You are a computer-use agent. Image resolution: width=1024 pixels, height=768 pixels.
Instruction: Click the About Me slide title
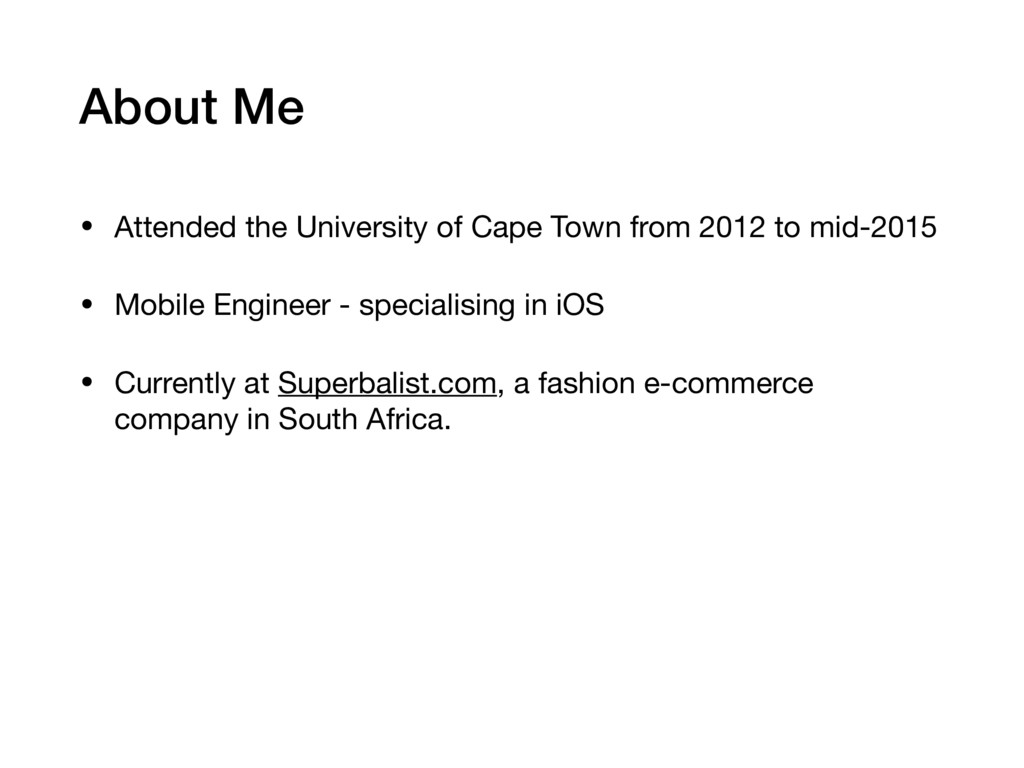click(191, 106)
